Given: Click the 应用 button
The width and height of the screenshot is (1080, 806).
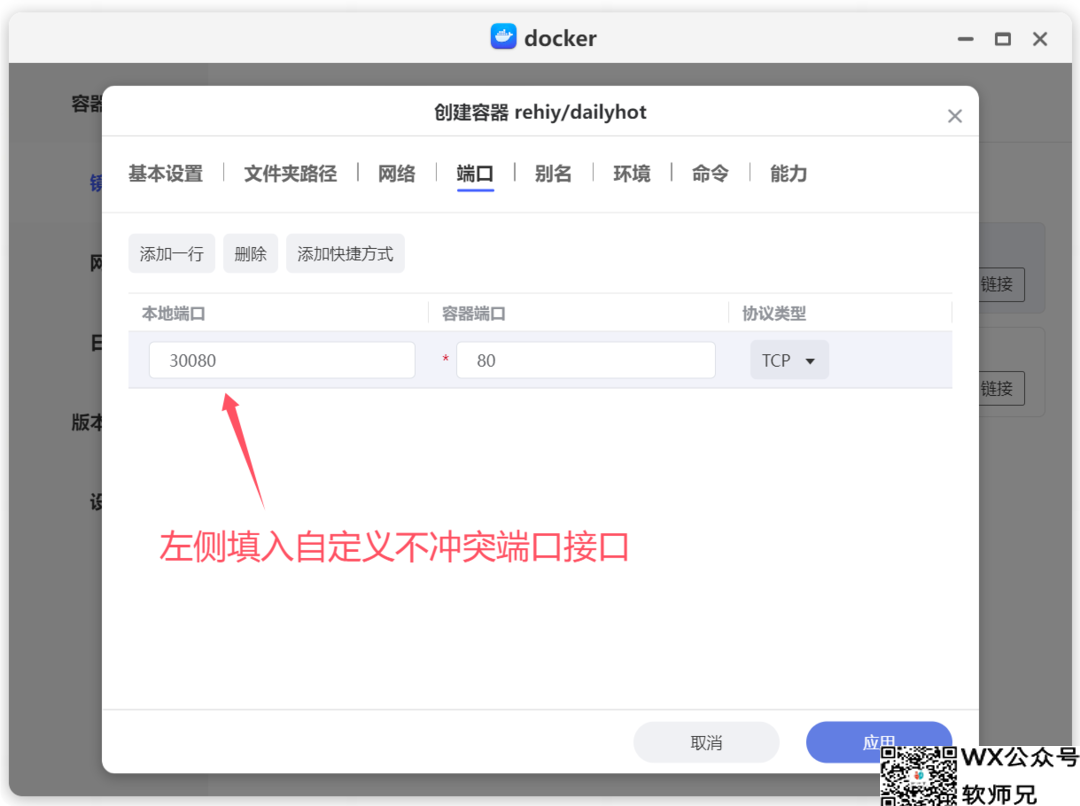Looking at the screenshot, I should point(879,742).
